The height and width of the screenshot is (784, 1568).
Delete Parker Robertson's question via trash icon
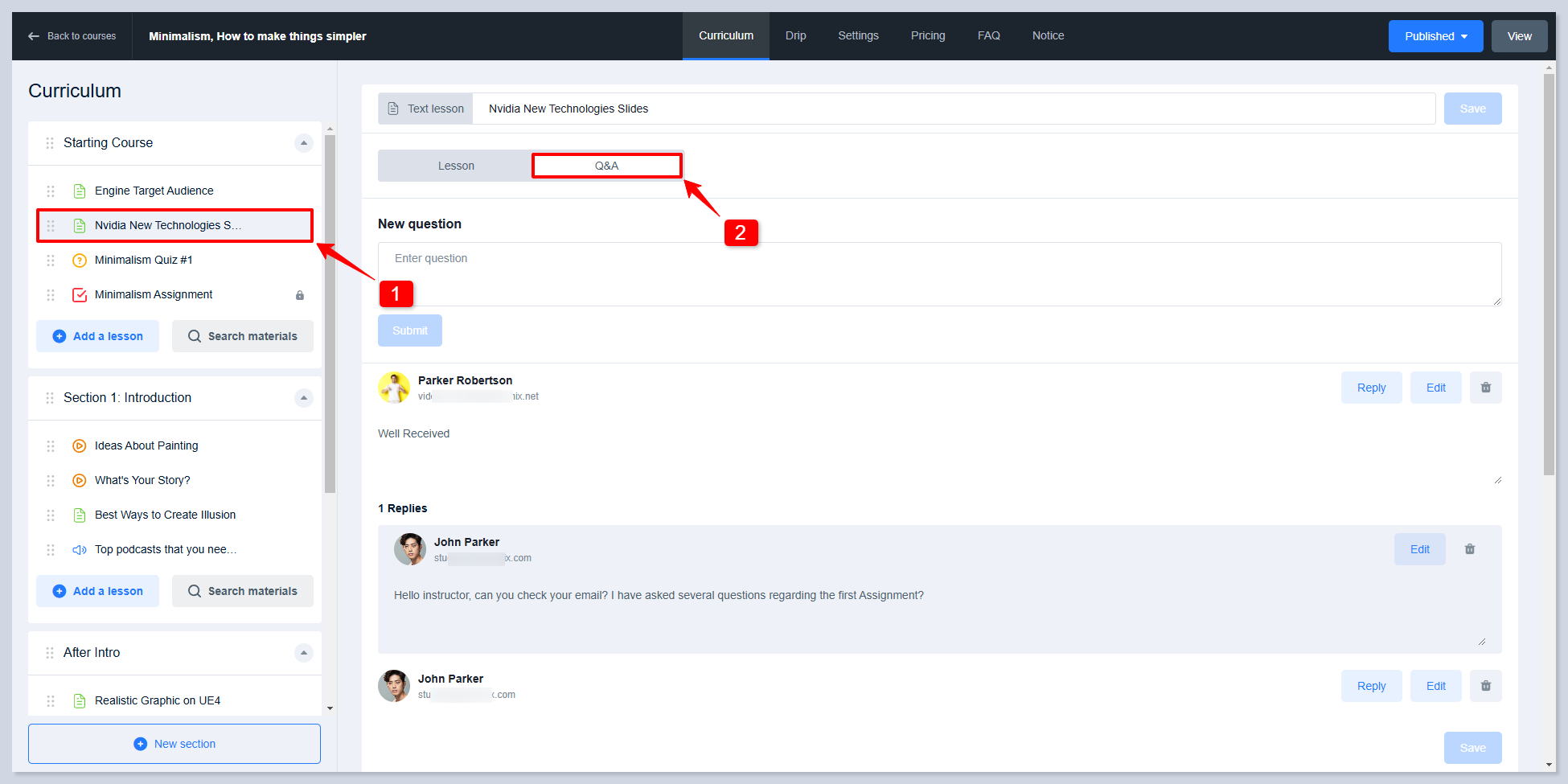pyautogui.click(x=1485, y=388)
